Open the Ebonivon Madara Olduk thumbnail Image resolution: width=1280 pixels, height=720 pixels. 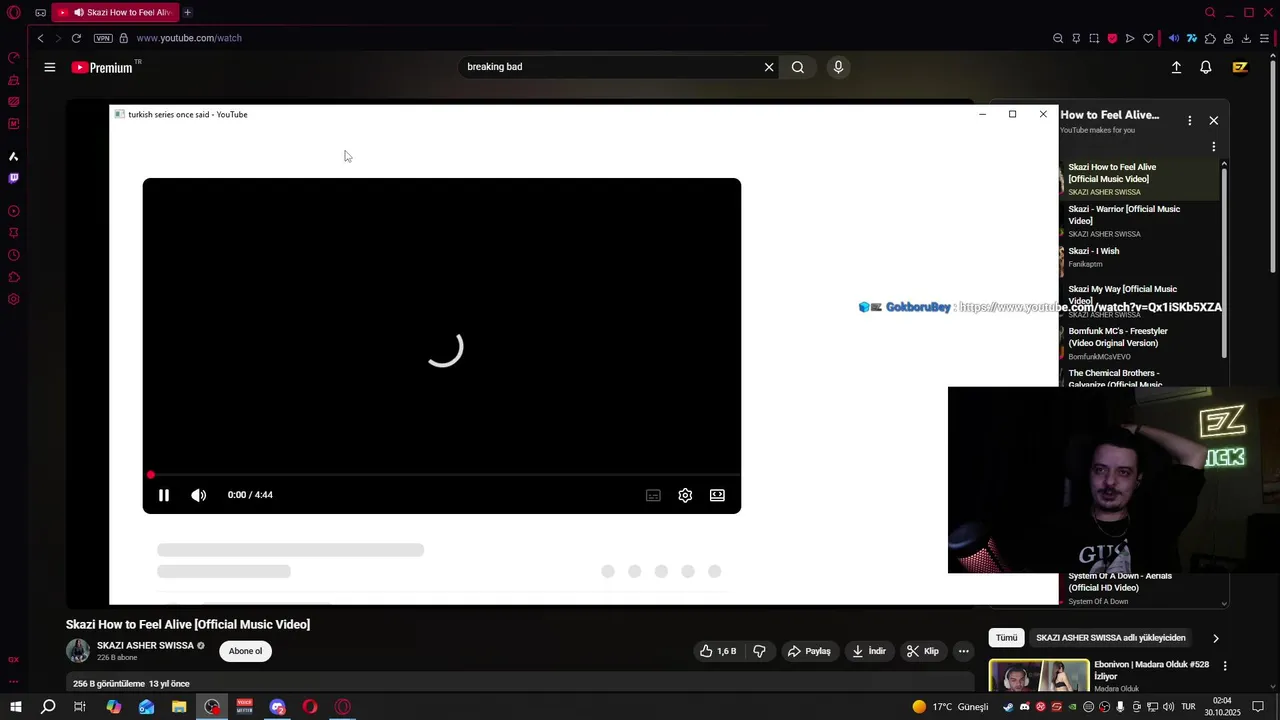pos(1039,676)
